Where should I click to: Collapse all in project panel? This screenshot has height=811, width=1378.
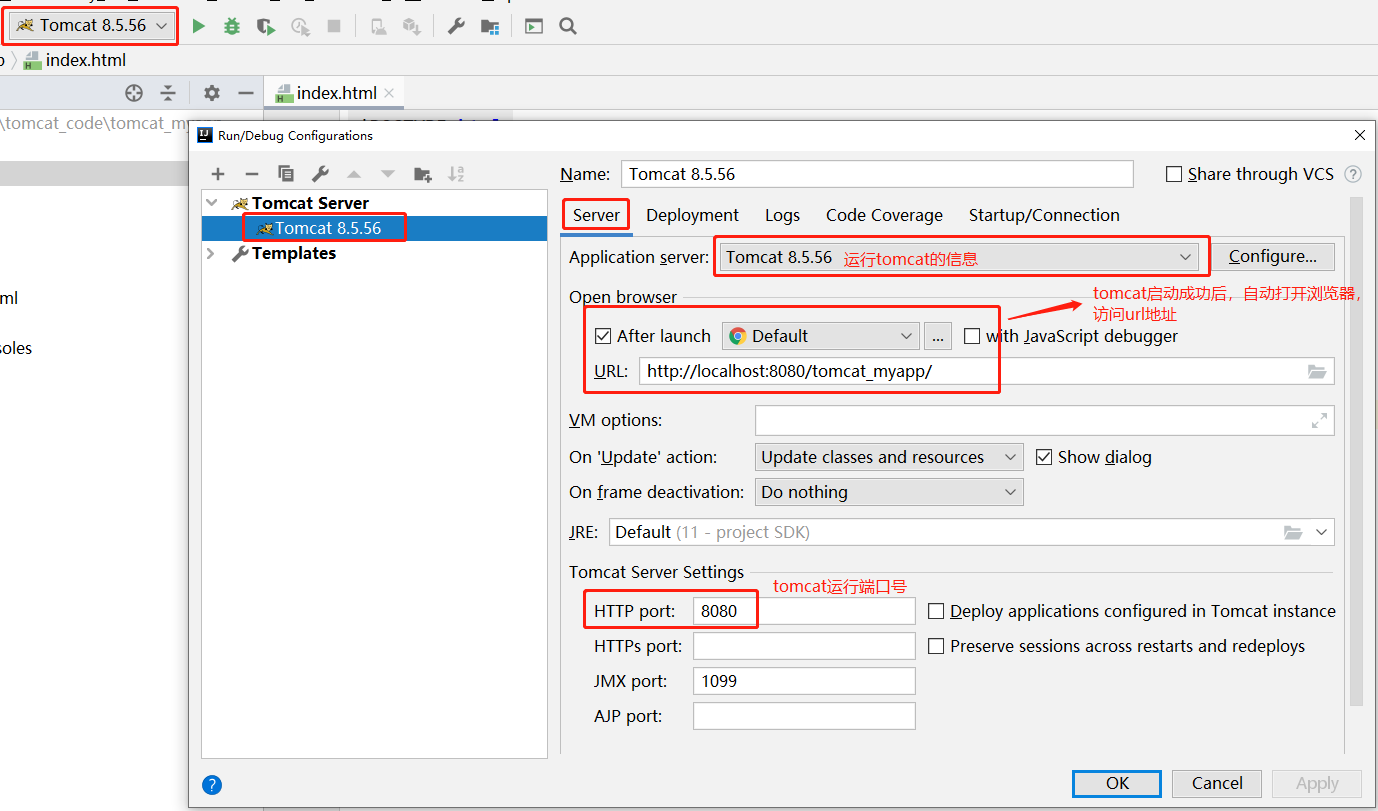click(168, 93)
